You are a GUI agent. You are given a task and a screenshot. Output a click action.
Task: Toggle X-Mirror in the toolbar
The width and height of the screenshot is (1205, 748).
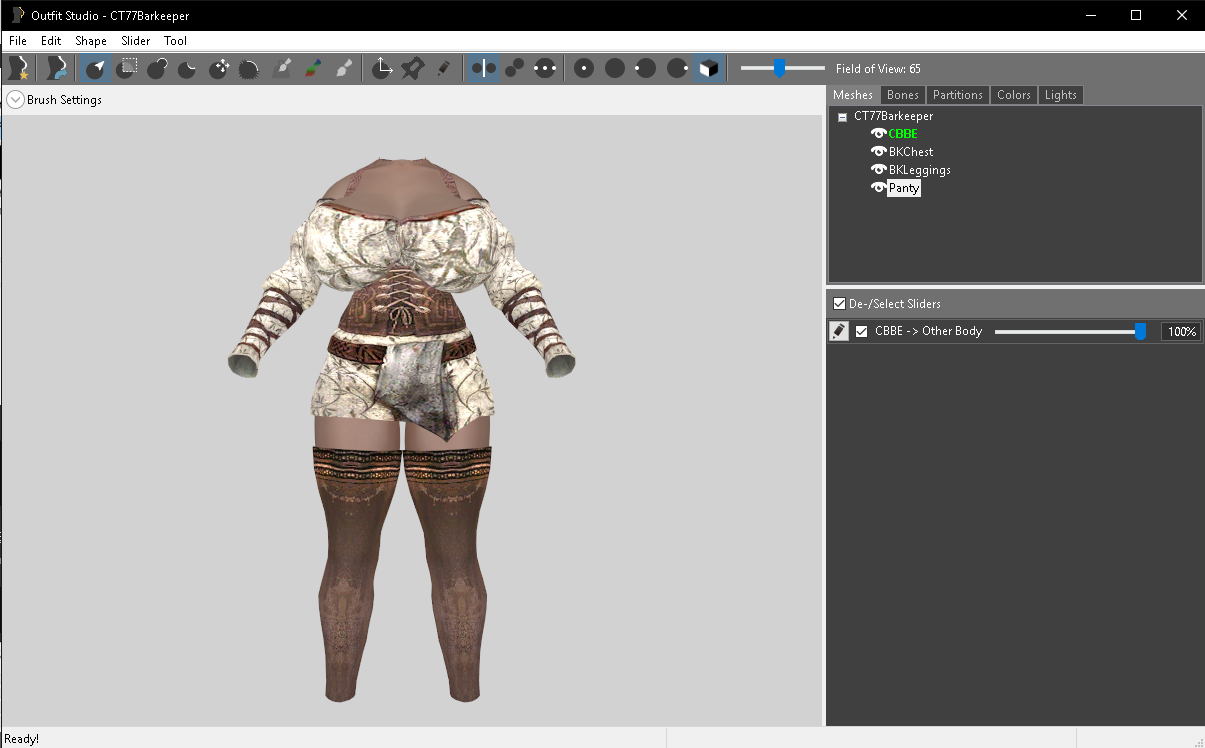(484, 68)
